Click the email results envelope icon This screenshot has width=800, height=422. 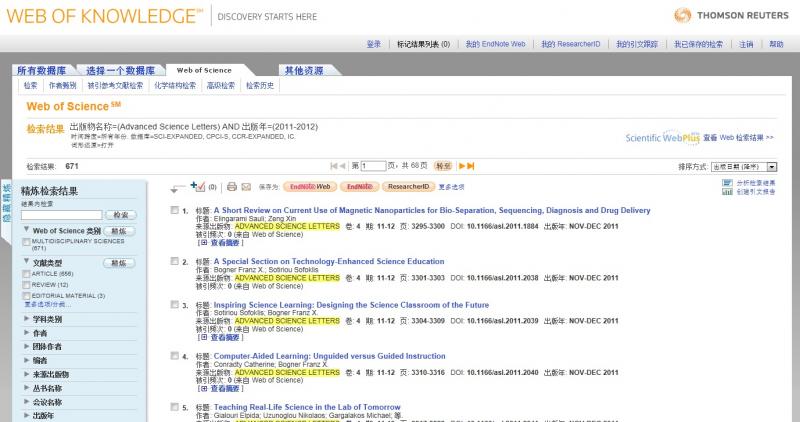click(x=246, y=187)
